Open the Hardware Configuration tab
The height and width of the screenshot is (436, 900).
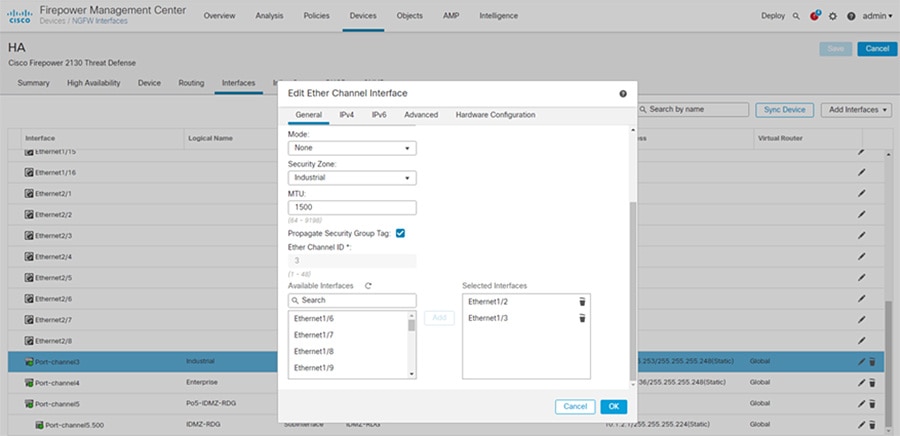click(x=495, y=115)
